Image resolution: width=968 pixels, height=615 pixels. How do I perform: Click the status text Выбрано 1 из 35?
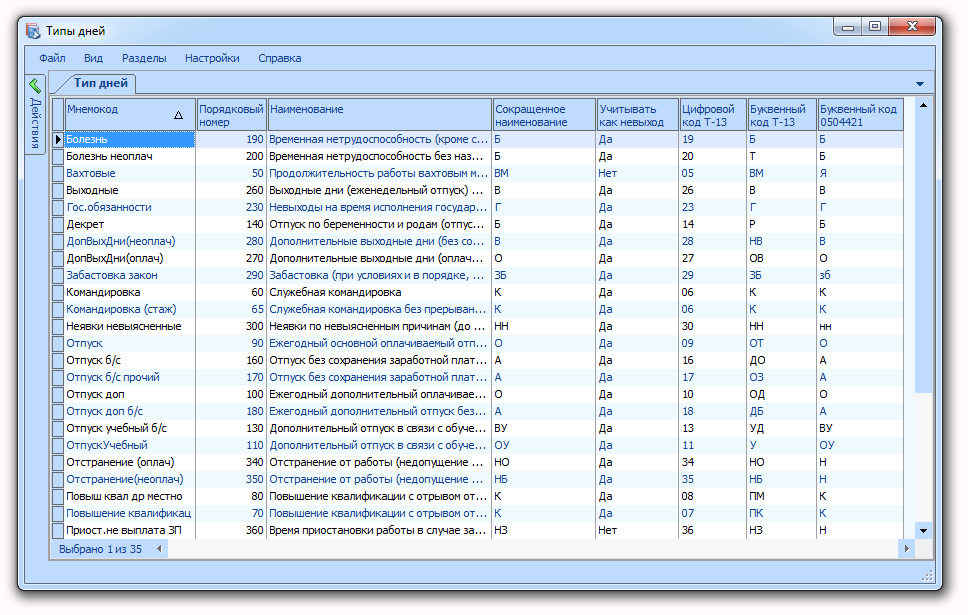(x=100, y=549)
